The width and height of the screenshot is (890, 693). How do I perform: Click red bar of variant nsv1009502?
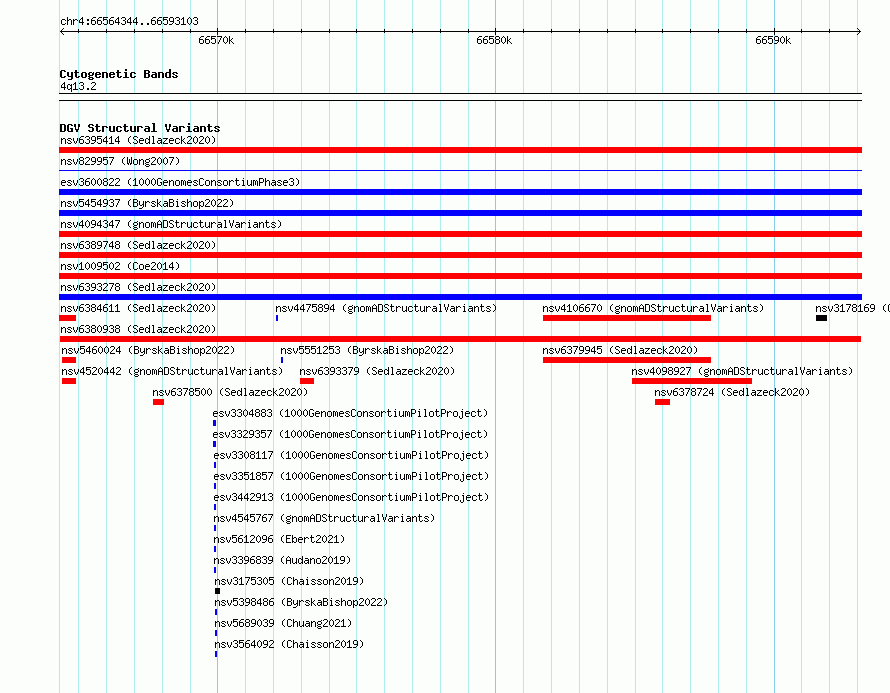coord(460,276)
